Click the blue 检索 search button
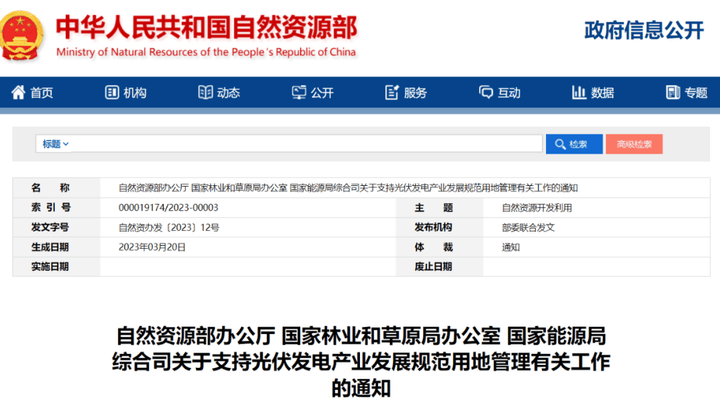This screenshot has height=405, width=720. (x=574, y=144)
